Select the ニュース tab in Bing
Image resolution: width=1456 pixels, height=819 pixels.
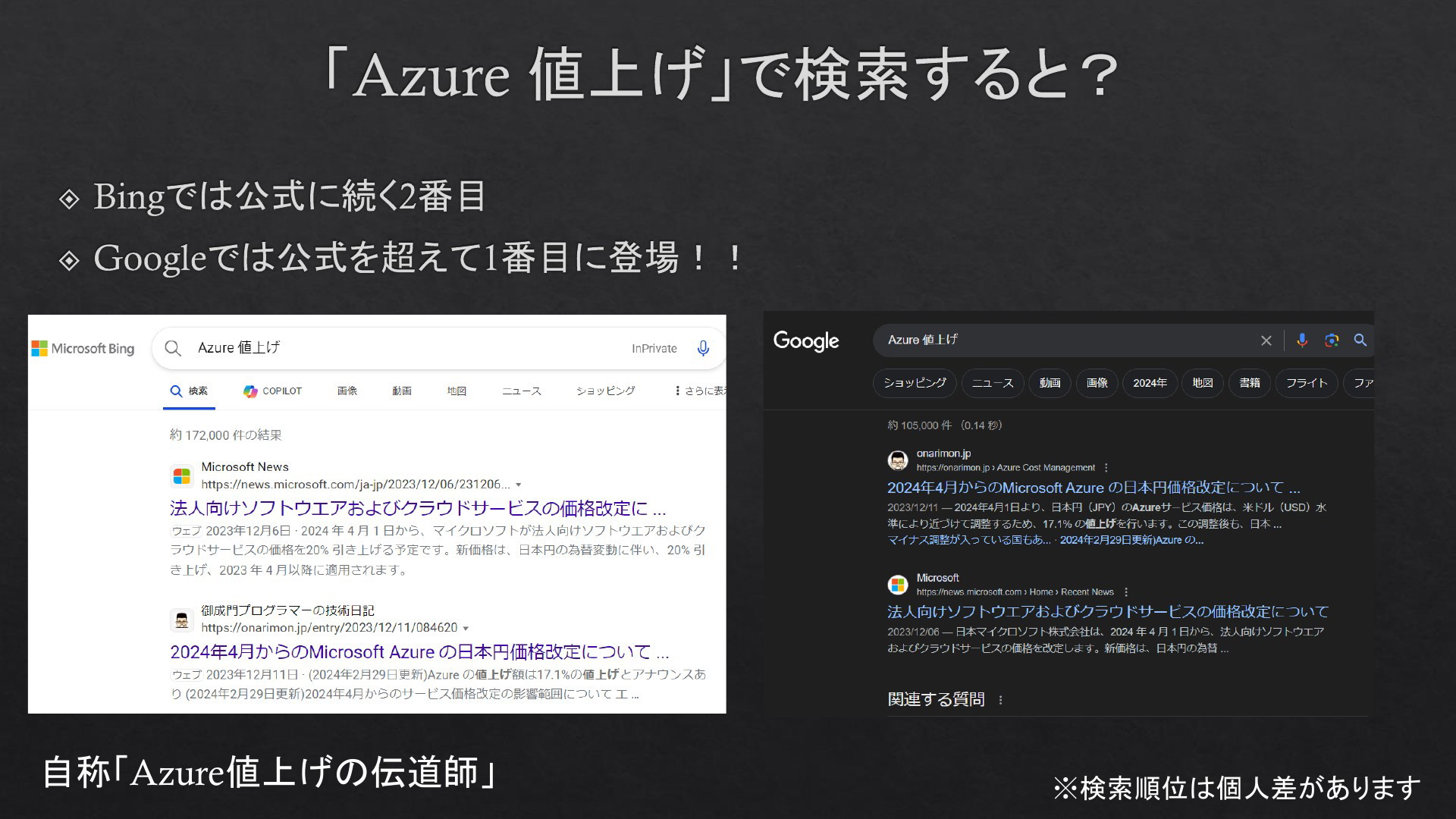tap(522, 391)
